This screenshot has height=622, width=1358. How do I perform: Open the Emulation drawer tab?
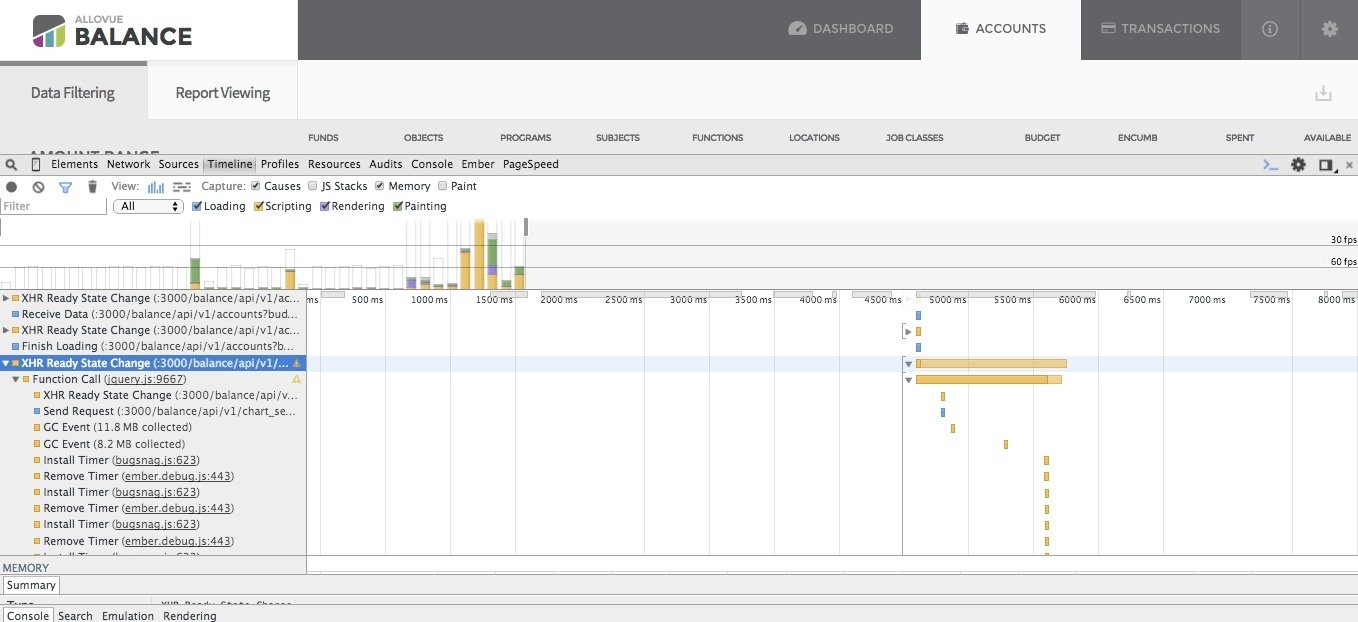pyautogui.click(x=128, y=616)
